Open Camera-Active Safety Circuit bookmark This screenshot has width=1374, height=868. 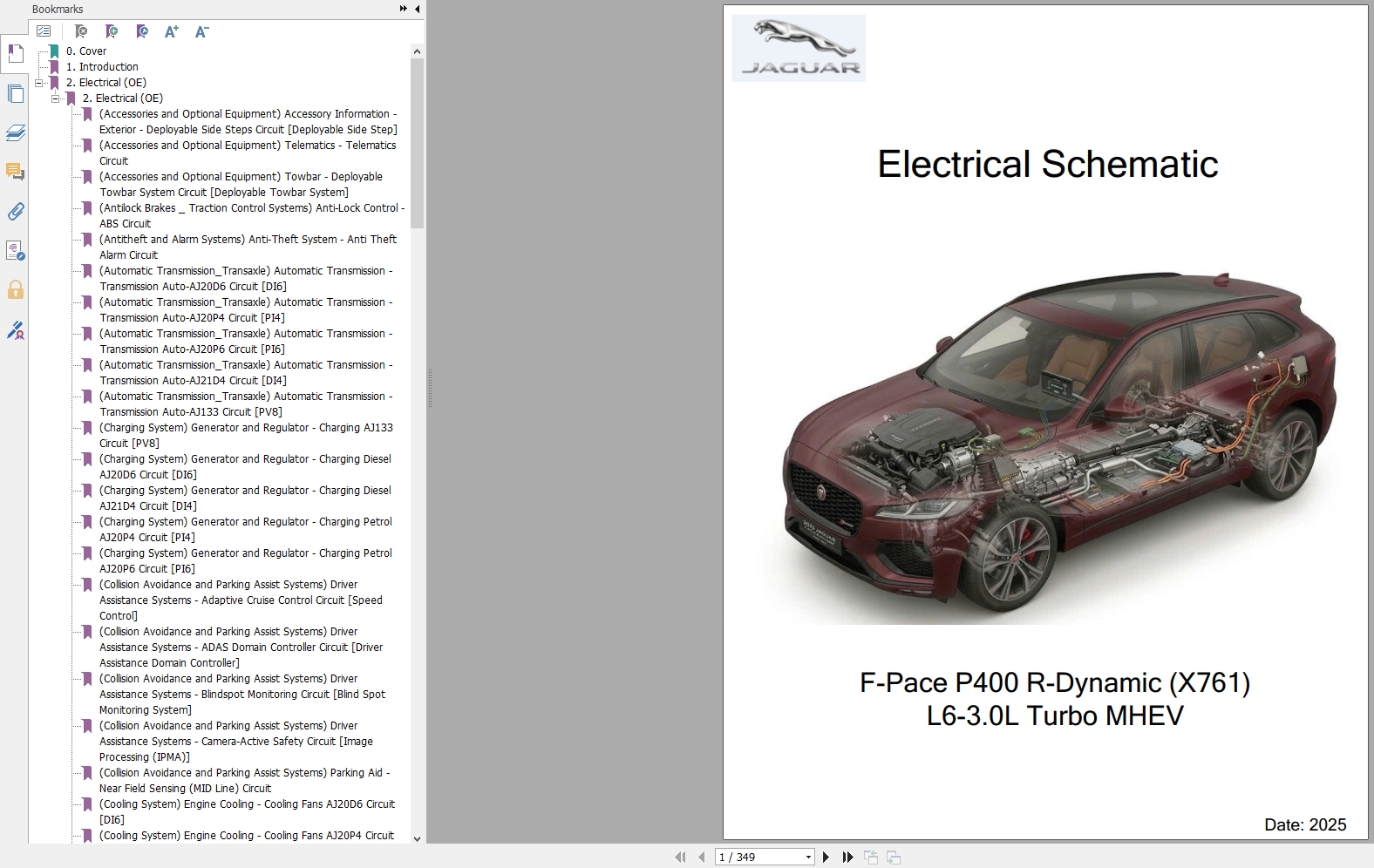(x=236, y=742)
